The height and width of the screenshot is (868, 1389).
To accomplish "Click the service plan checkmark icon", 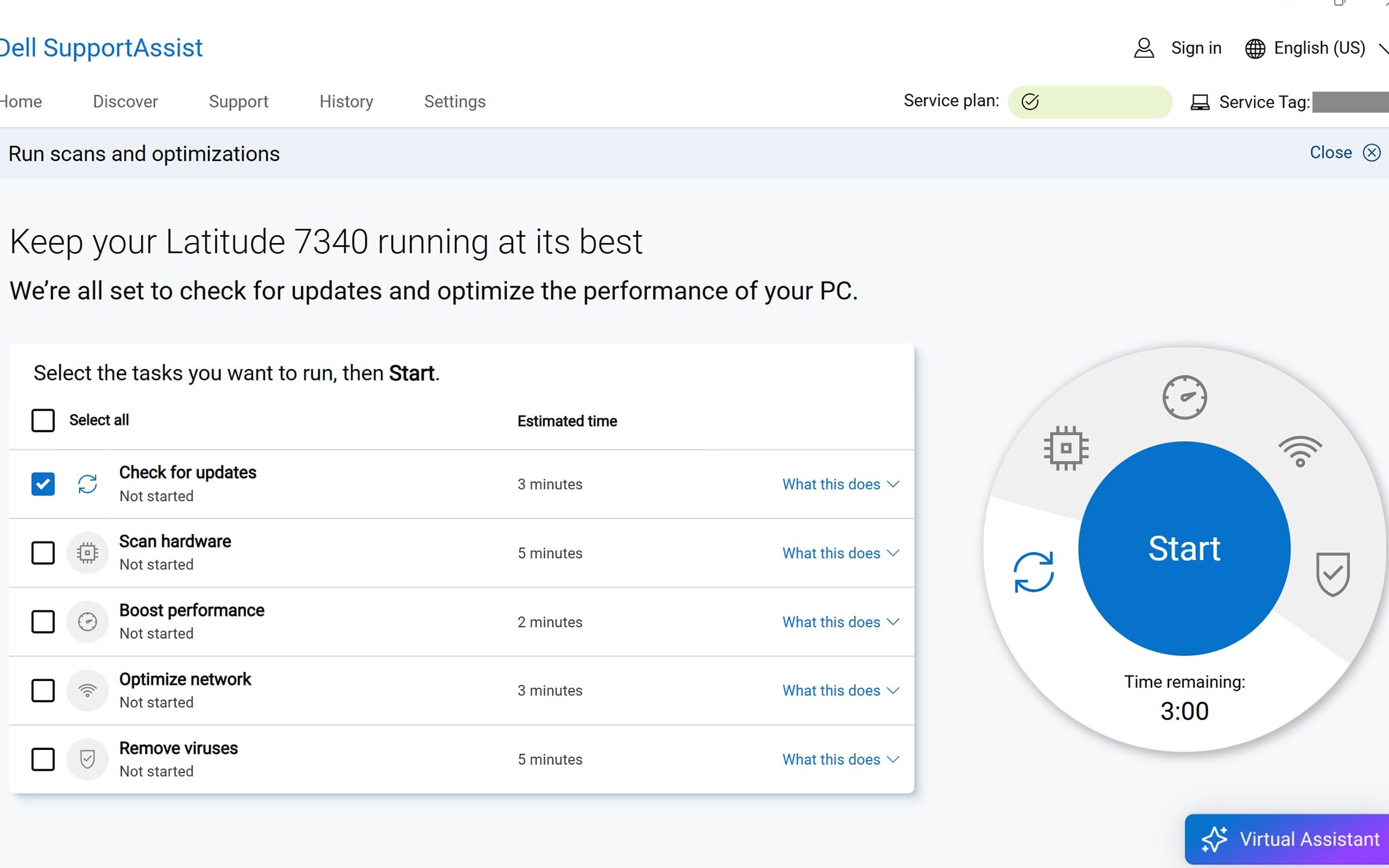I will tap(1030, 102).
